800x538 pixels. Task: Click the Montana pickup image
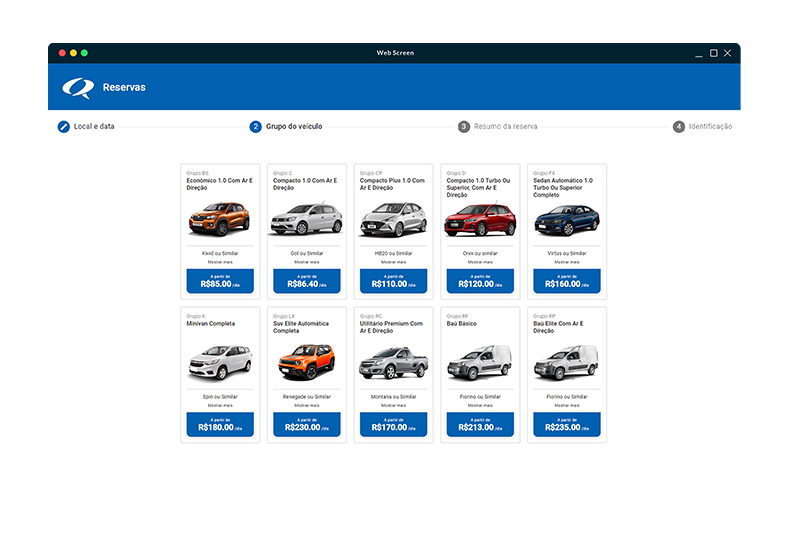[393, 363]
